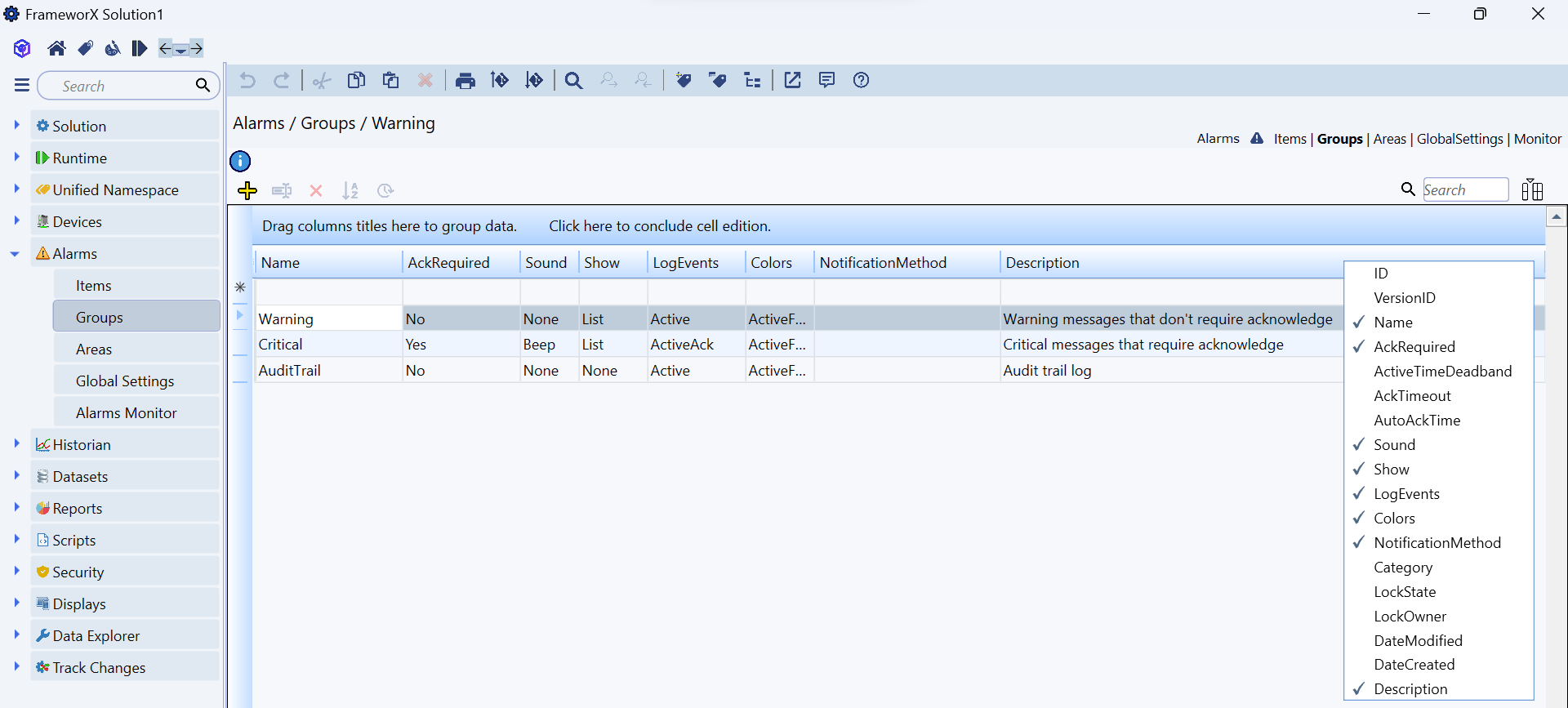Click the yellow plus add-row icon
1568x708 pixels.
[x=247, y=191]
